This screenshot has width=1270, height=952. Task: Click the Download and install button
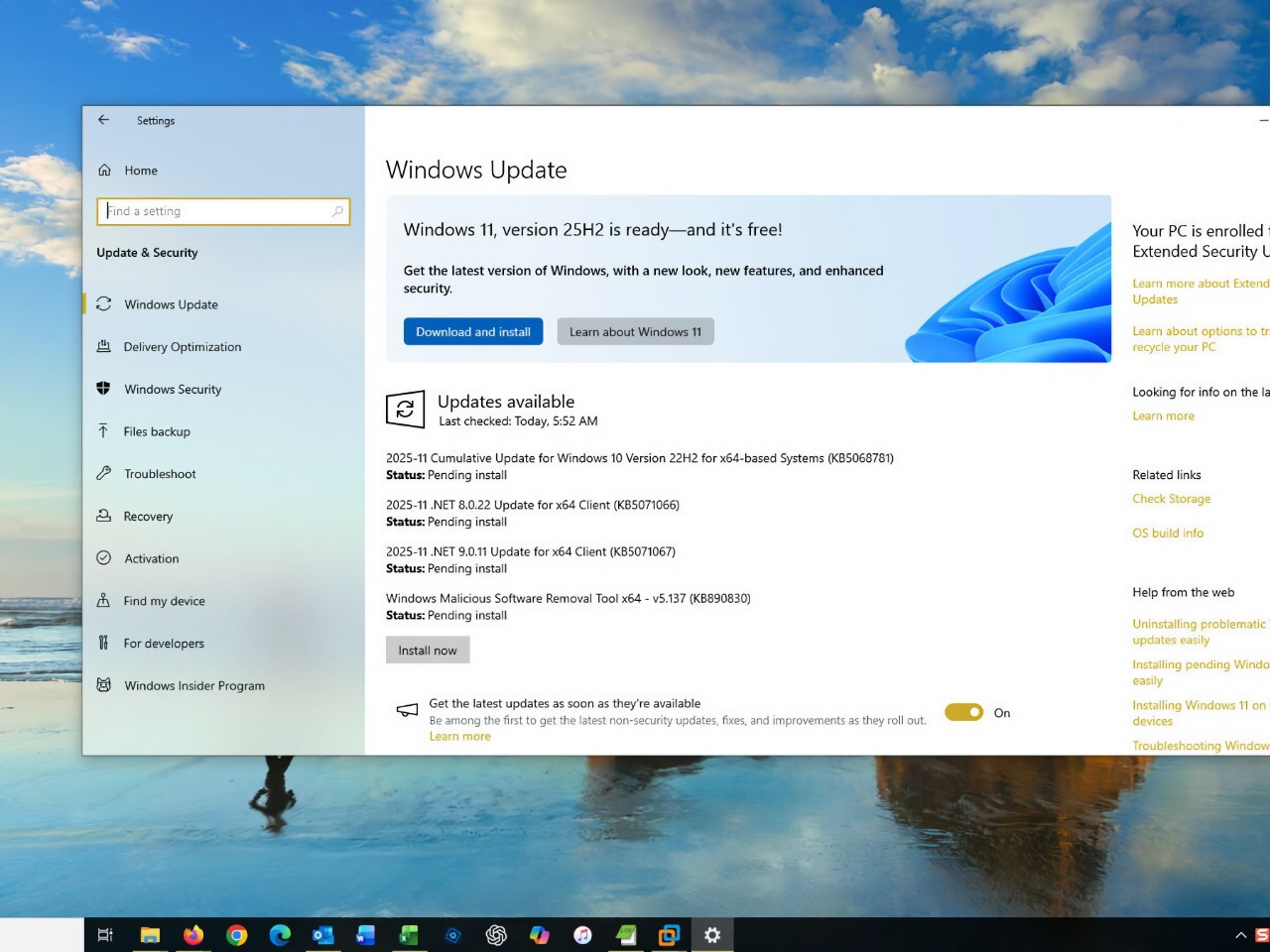pos(473,331)
